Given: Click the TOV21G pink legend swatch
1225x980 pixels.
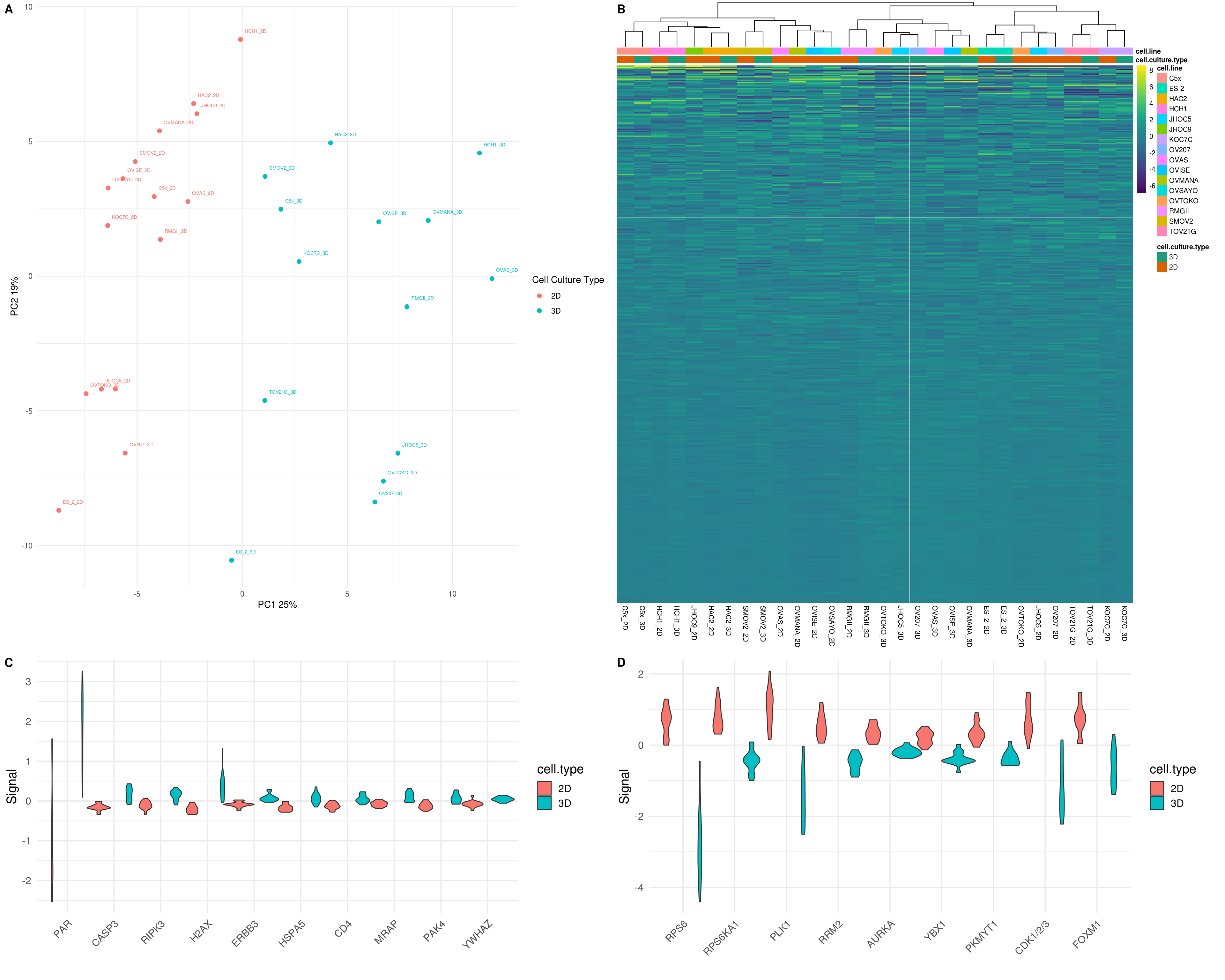Looking at the screenshot, I should pos(1162,231).
